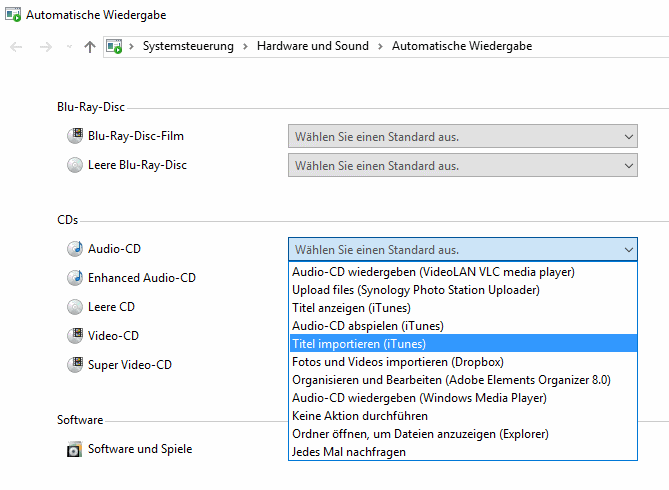Viewport: 669px width, 490px height.
Task: Click the Audio-CD music note icon
Action: pyautogui.click(x=75, y=248)
